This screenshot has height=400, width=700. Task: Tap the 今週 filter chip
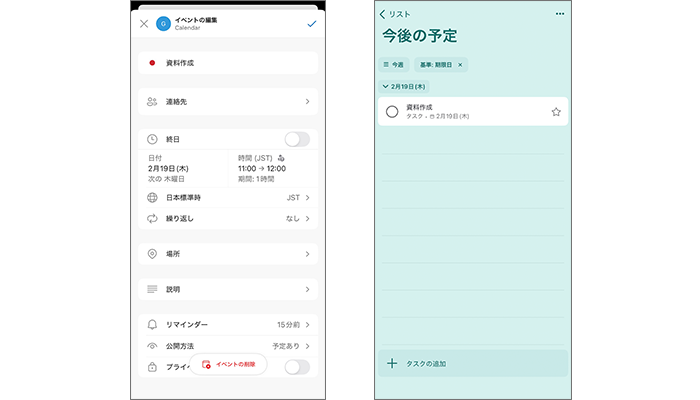(393, 65)
